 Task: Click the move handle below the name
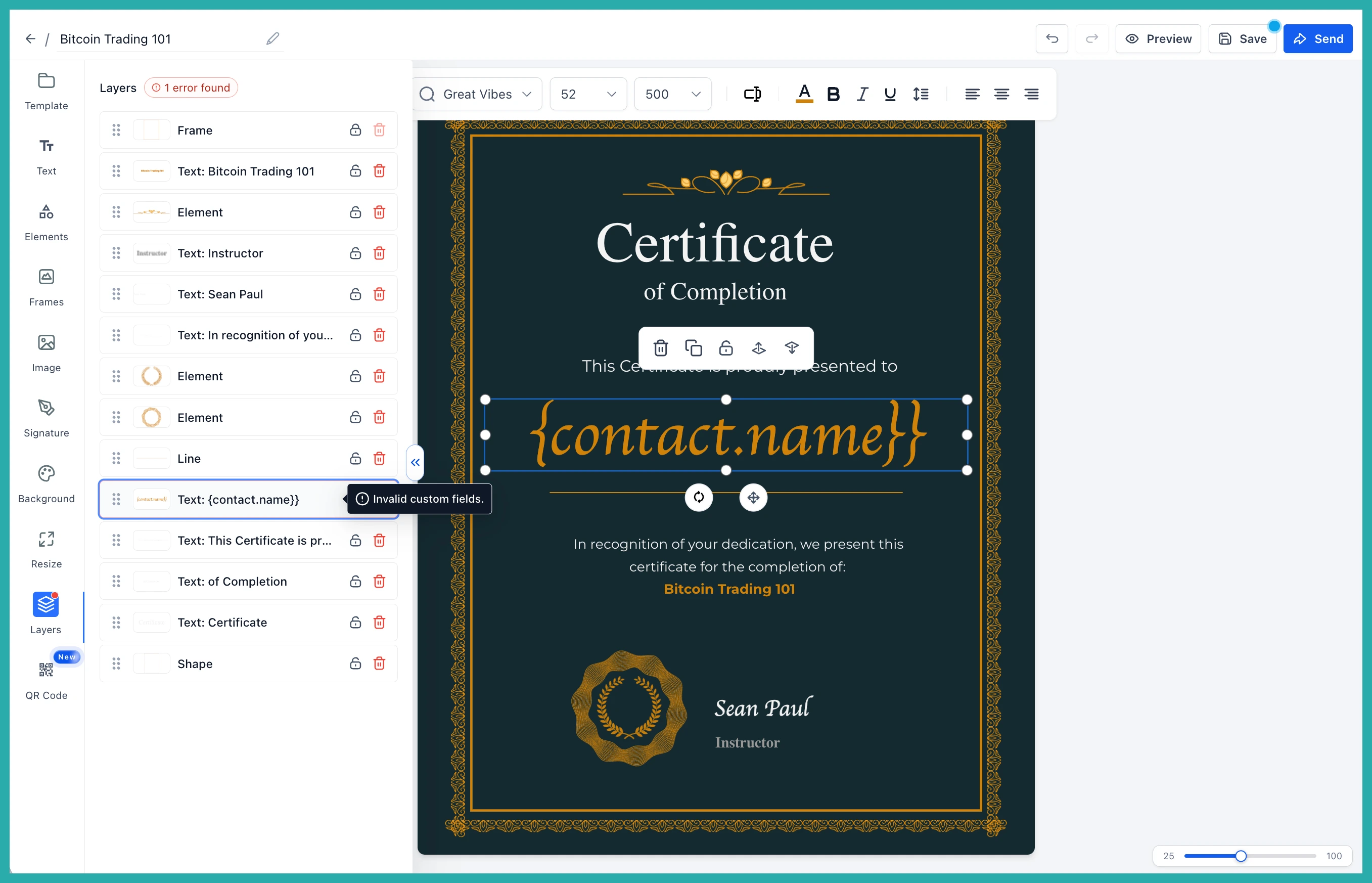(753, 497)
